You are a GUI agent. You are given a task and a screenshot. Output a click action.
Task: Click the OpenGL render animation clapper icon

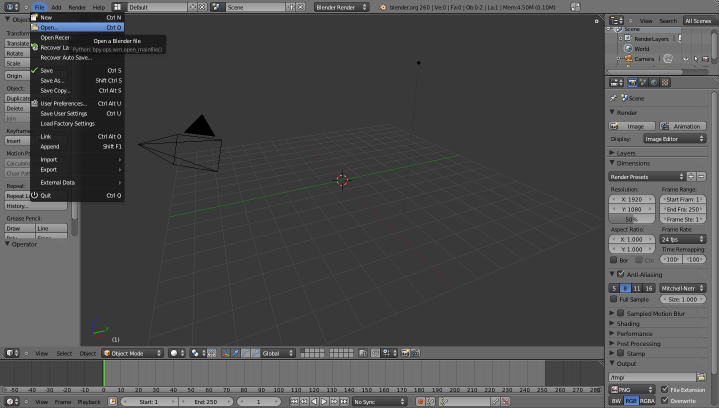click(415, 353)
